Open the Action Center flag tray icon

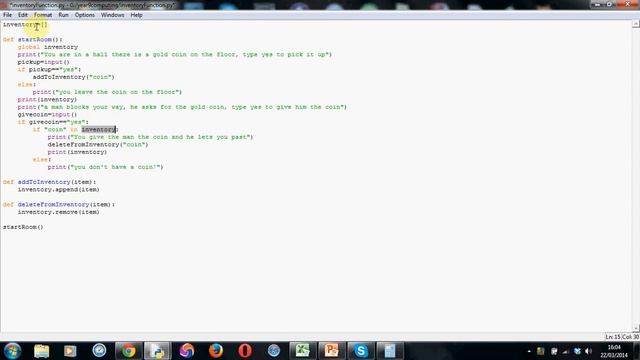(x=554, y=351)
